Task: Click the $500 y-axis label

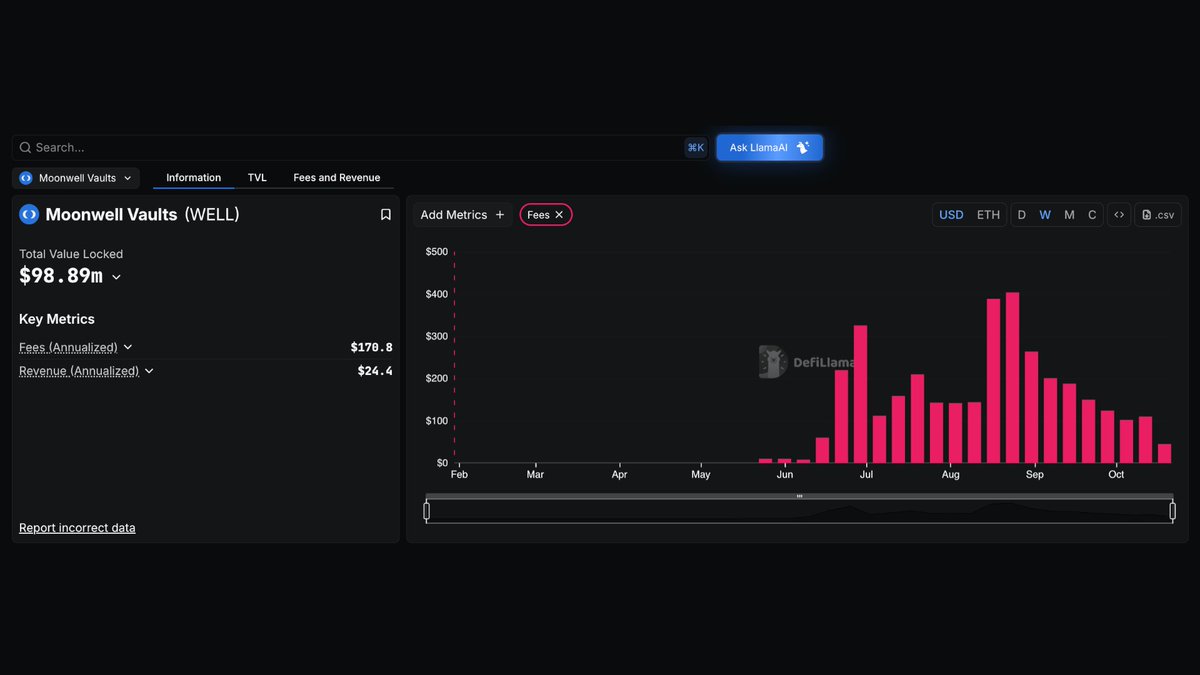Action: click(x=437, y=252)
